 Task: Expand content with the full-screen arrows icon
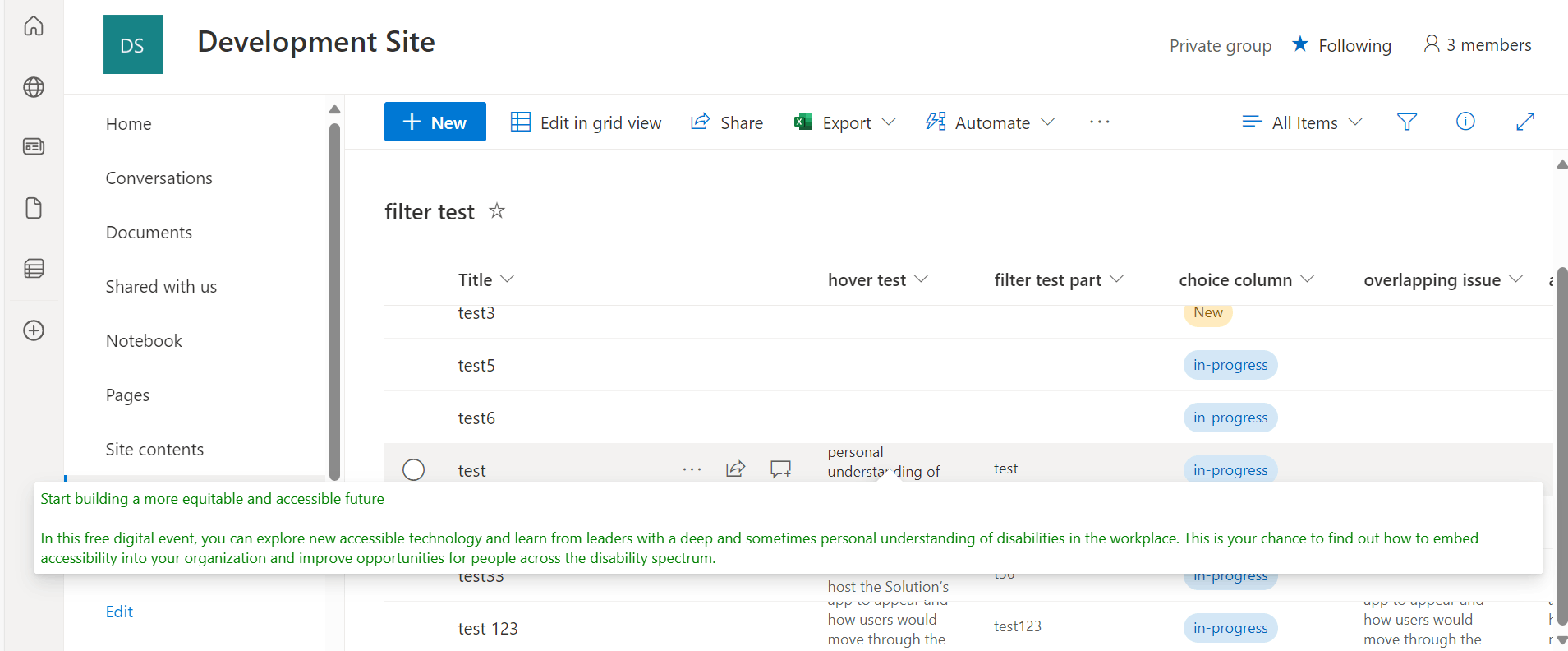(1525, 122)
